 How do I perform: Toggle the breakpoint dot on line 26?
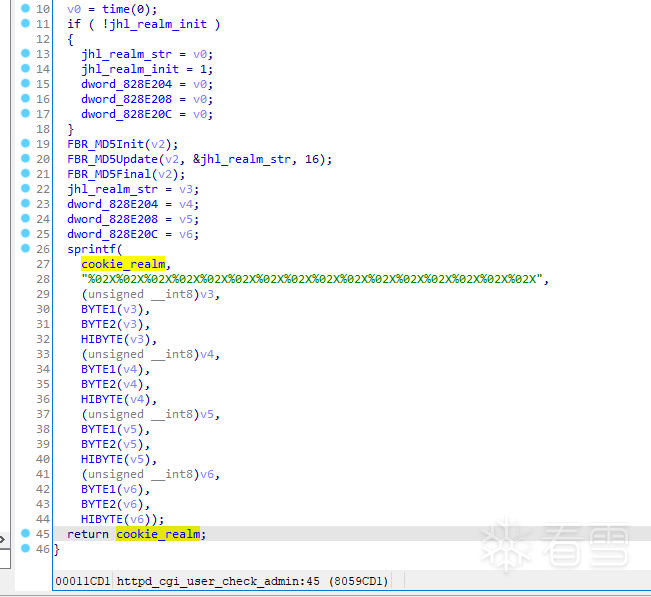pyautogui.click(x=25, y=248)
